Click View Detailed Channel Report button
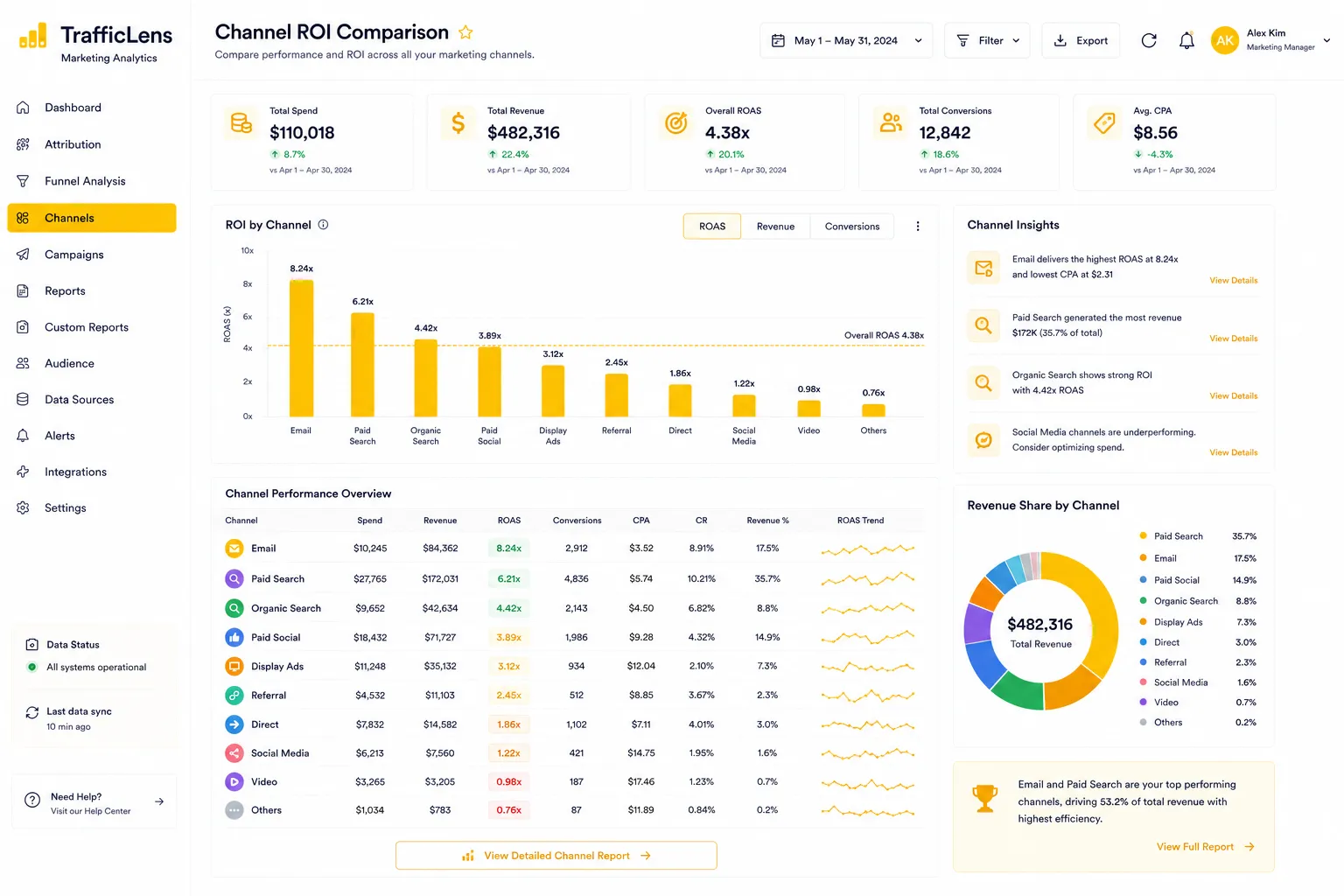1344x896 pixels. click(556, 856)
